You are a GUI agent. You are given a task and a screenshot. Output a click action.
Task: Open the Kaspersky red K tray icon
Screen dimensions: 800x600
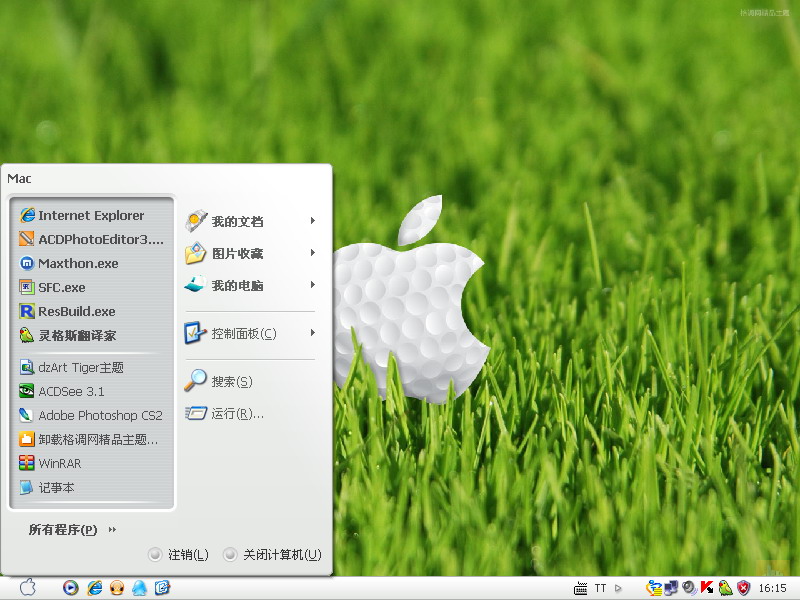pyautogui.click(x=707, y=588)
